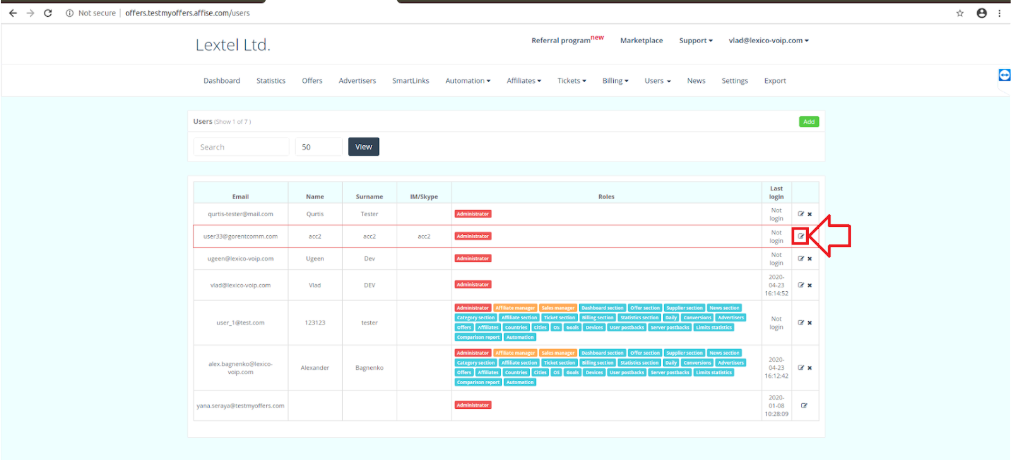Select the user_1@test.com email cell
This screenshot has height=460, width=1011.
(240, 322)
